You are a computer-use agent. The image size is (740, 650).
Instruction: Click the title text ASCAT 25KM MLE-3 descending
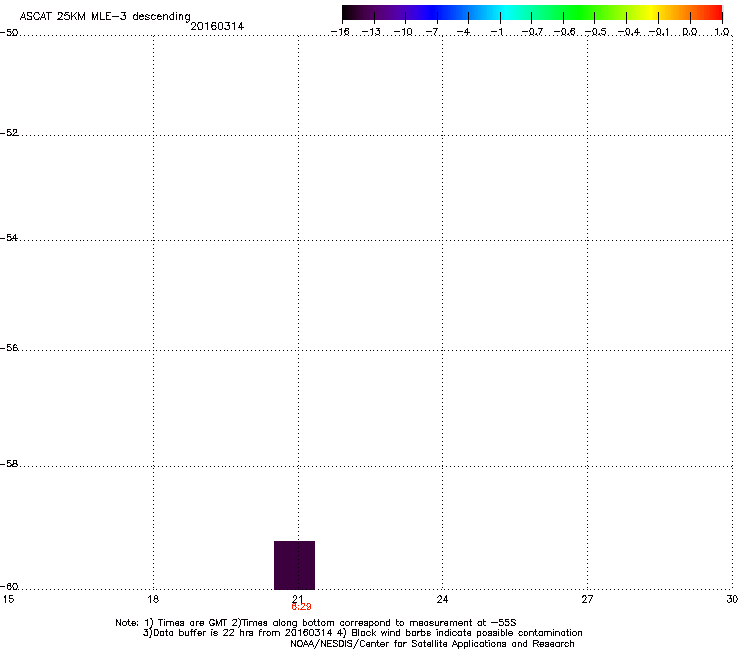click(x=105, y=17)
